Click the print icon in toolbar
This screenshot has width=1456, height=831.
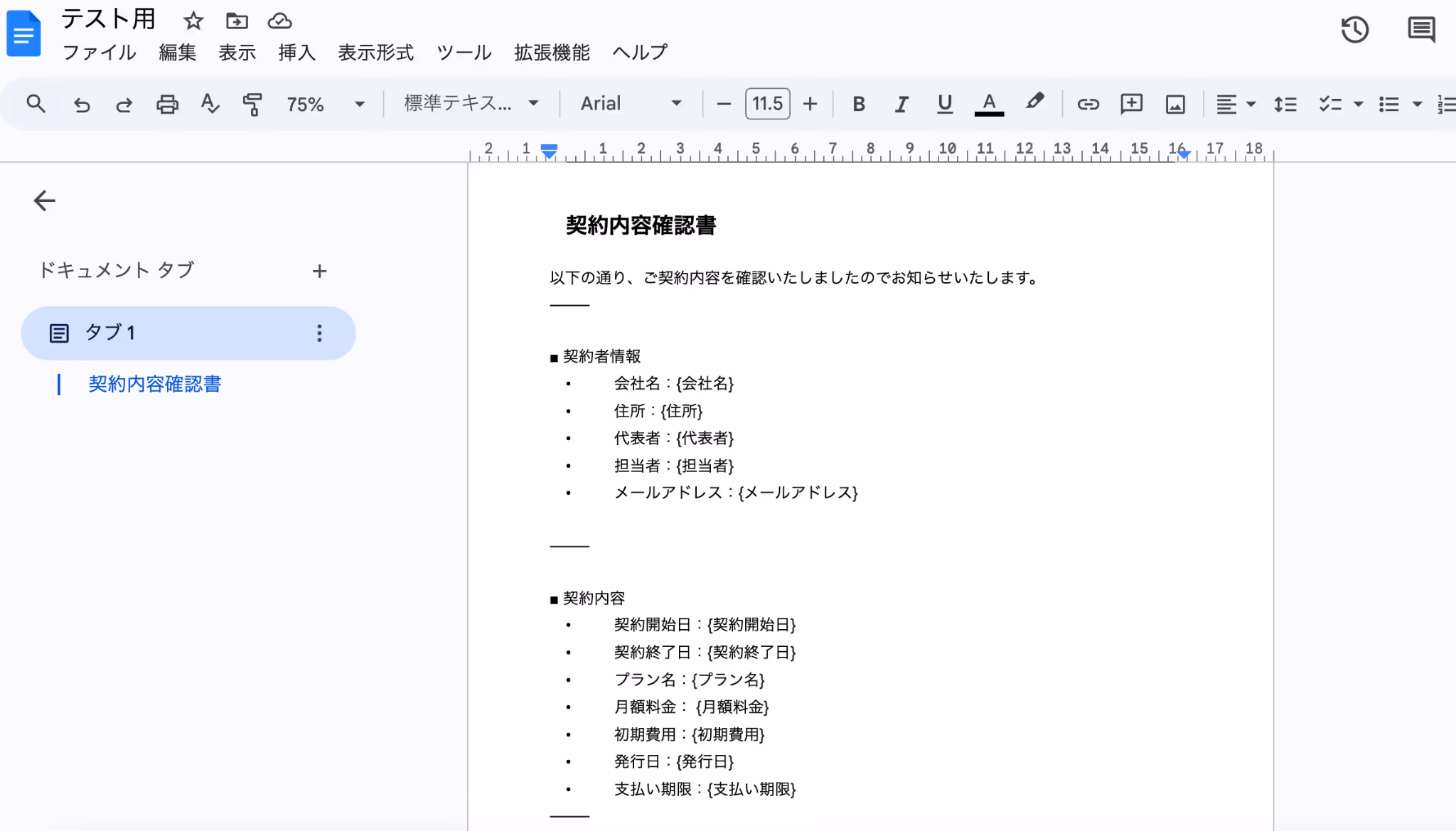point(167,104)
